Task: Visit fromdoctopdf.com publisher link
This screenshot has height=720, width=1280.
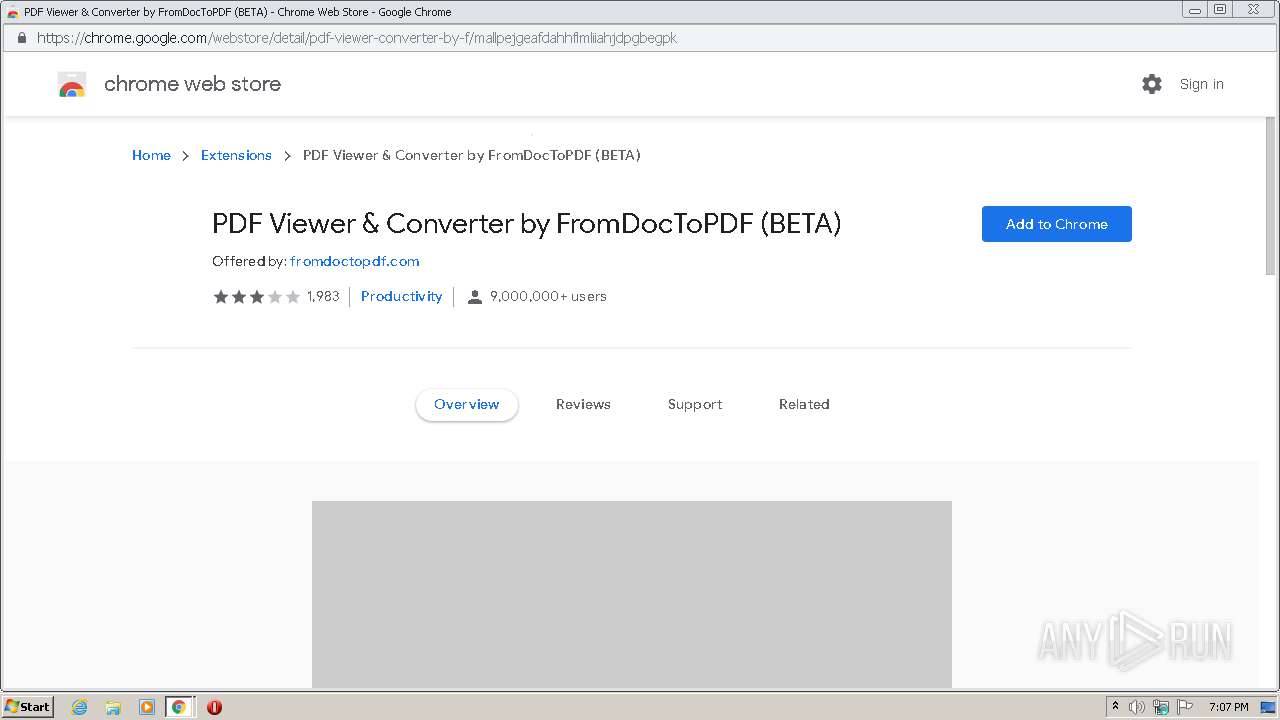Action: click(354, 261)
